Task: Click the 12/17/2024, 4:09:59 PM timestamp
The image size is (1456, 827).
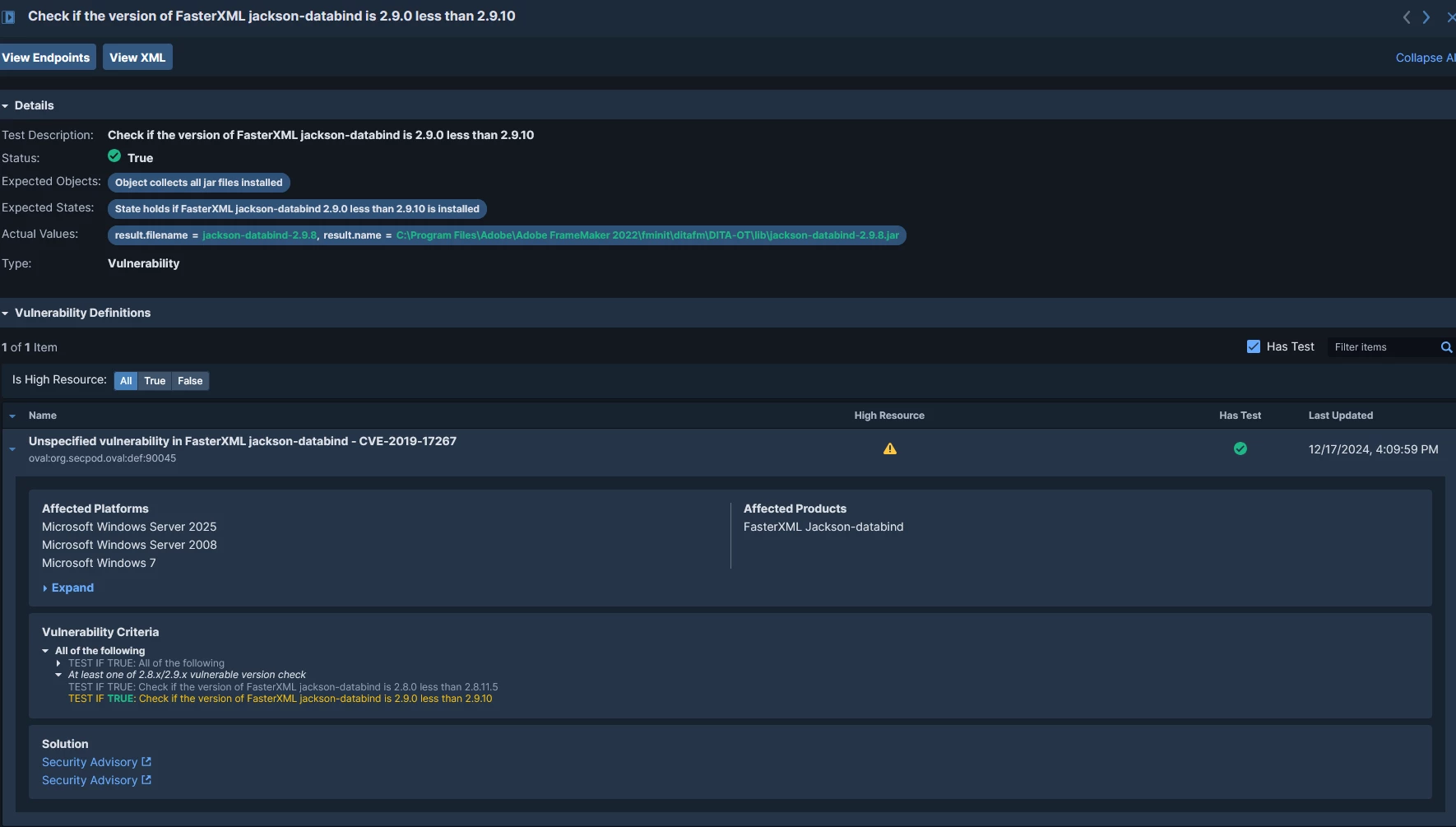Action: 1374,449
